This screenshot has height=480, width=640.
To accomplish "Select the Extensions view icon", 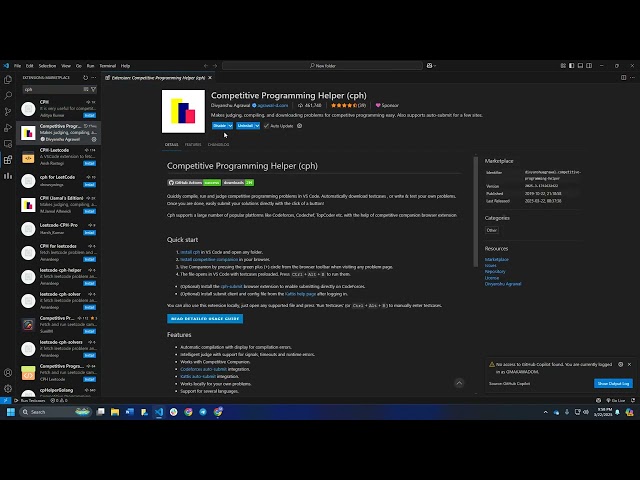I will pyautogui.click(x=8, y=160).
